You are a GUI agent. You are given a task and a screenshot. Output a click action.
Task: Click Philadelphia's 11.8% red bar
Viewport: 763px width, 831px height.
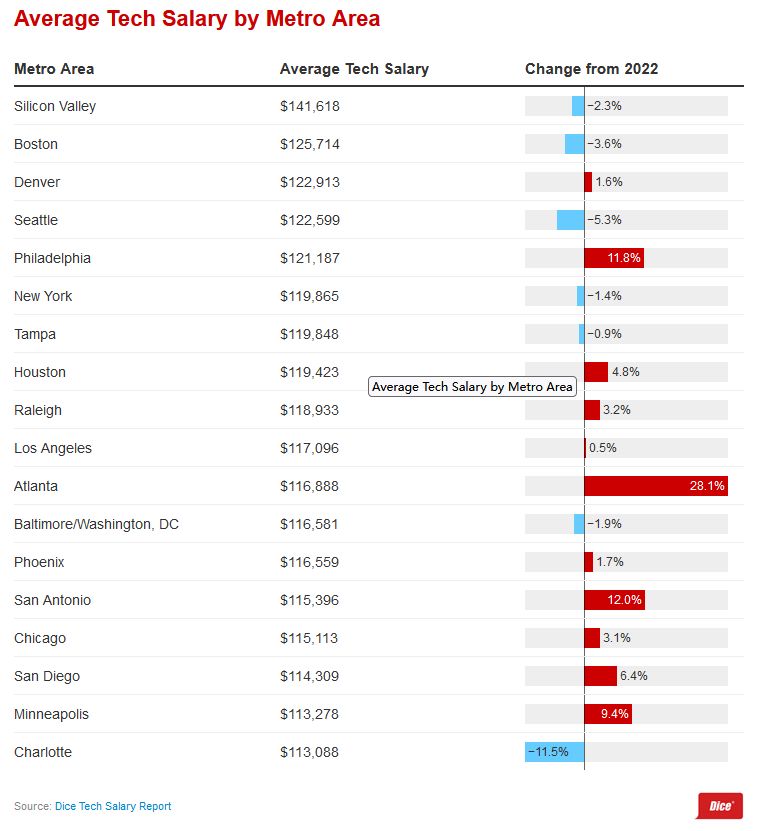613,258
